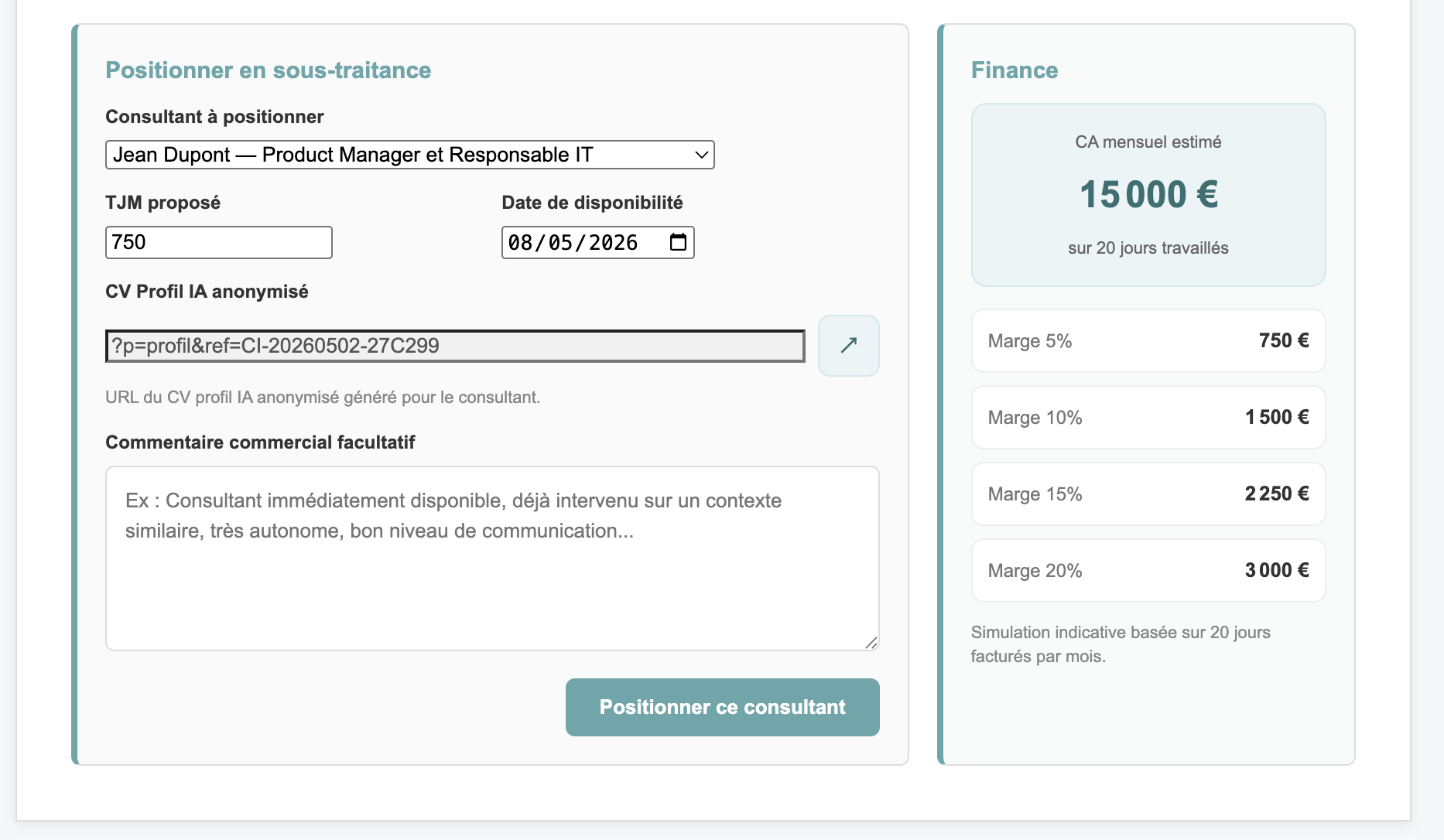Focus the Date de disponibilité field
The image size is (1444, 840).
tap(597, 242)
